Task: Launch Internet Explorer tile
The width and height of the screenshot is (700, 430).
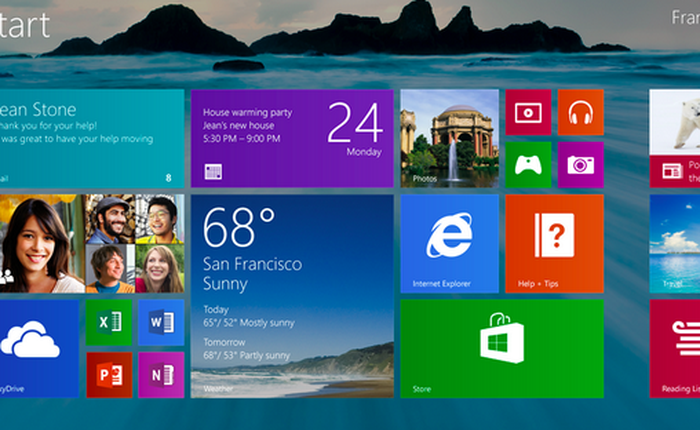Action: 450,244
